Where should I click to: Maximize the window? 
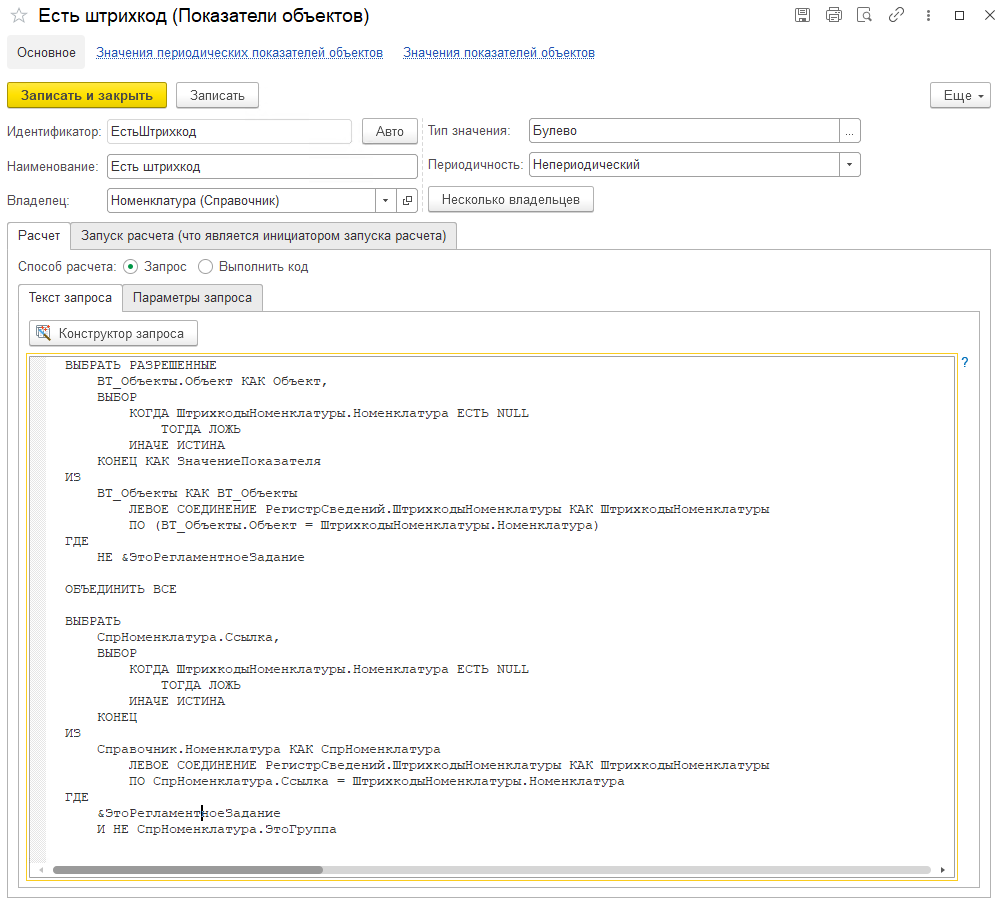click(959, 15)
